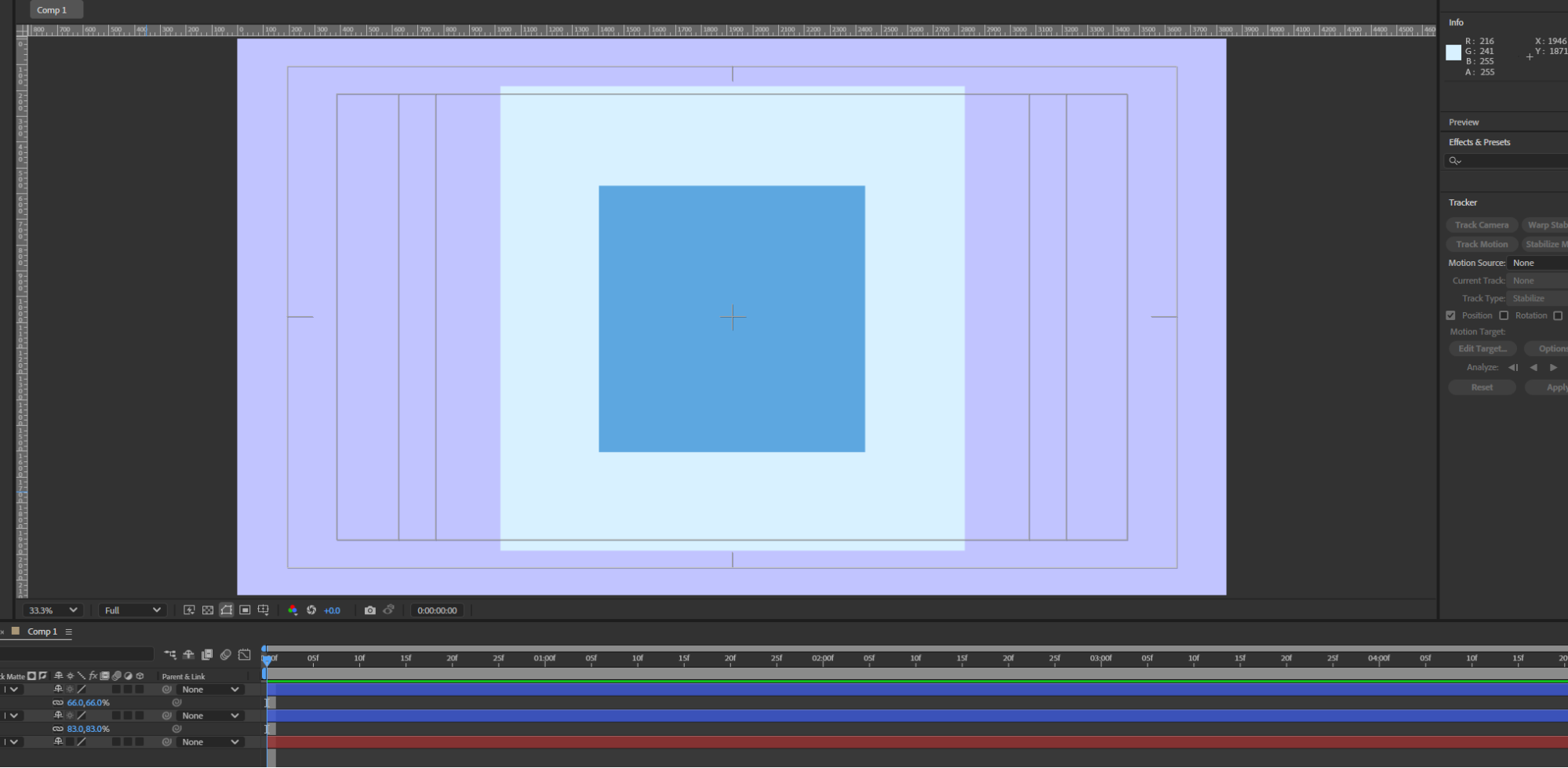Toggle the timeline hide shy layers icon
Viewport: 1568px width, 768px height.
tap(188, 654)
